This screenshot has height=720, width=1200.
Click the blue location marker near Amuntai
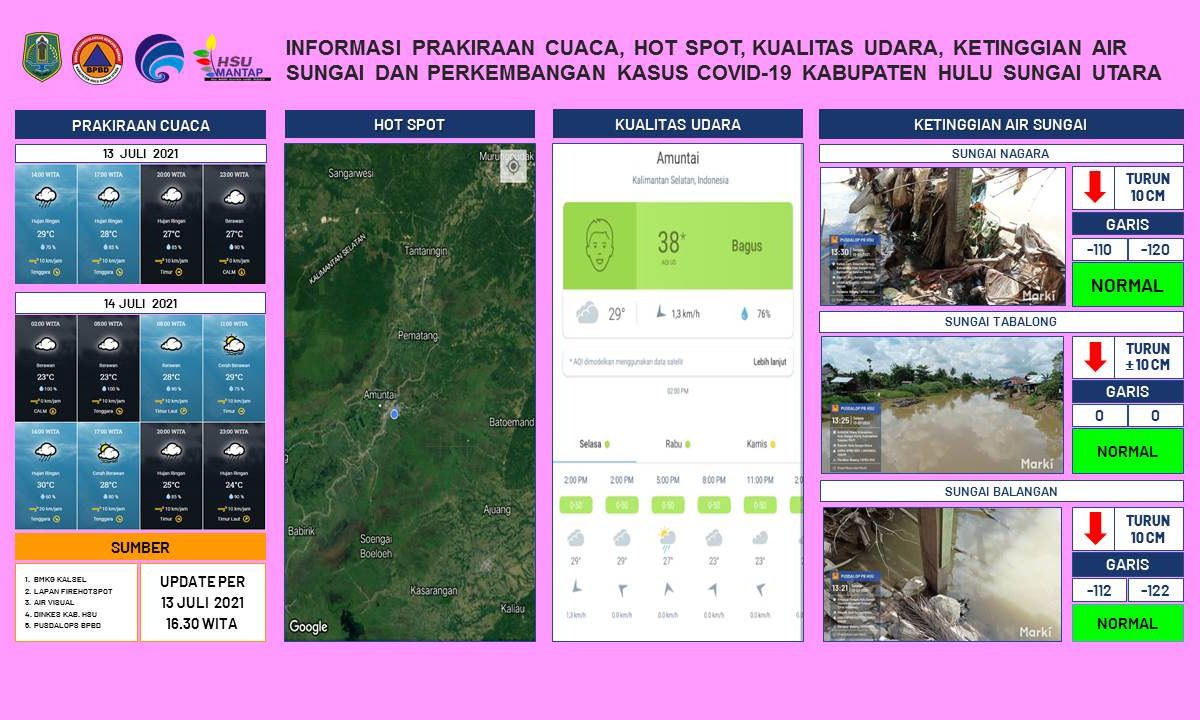pos(394,413)
